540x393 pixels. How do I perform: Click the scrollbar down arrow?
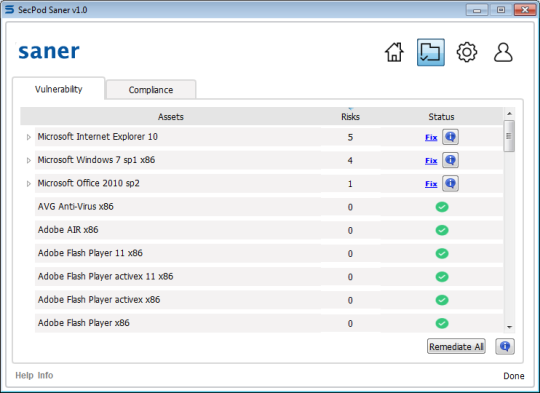tap(509, 327)
